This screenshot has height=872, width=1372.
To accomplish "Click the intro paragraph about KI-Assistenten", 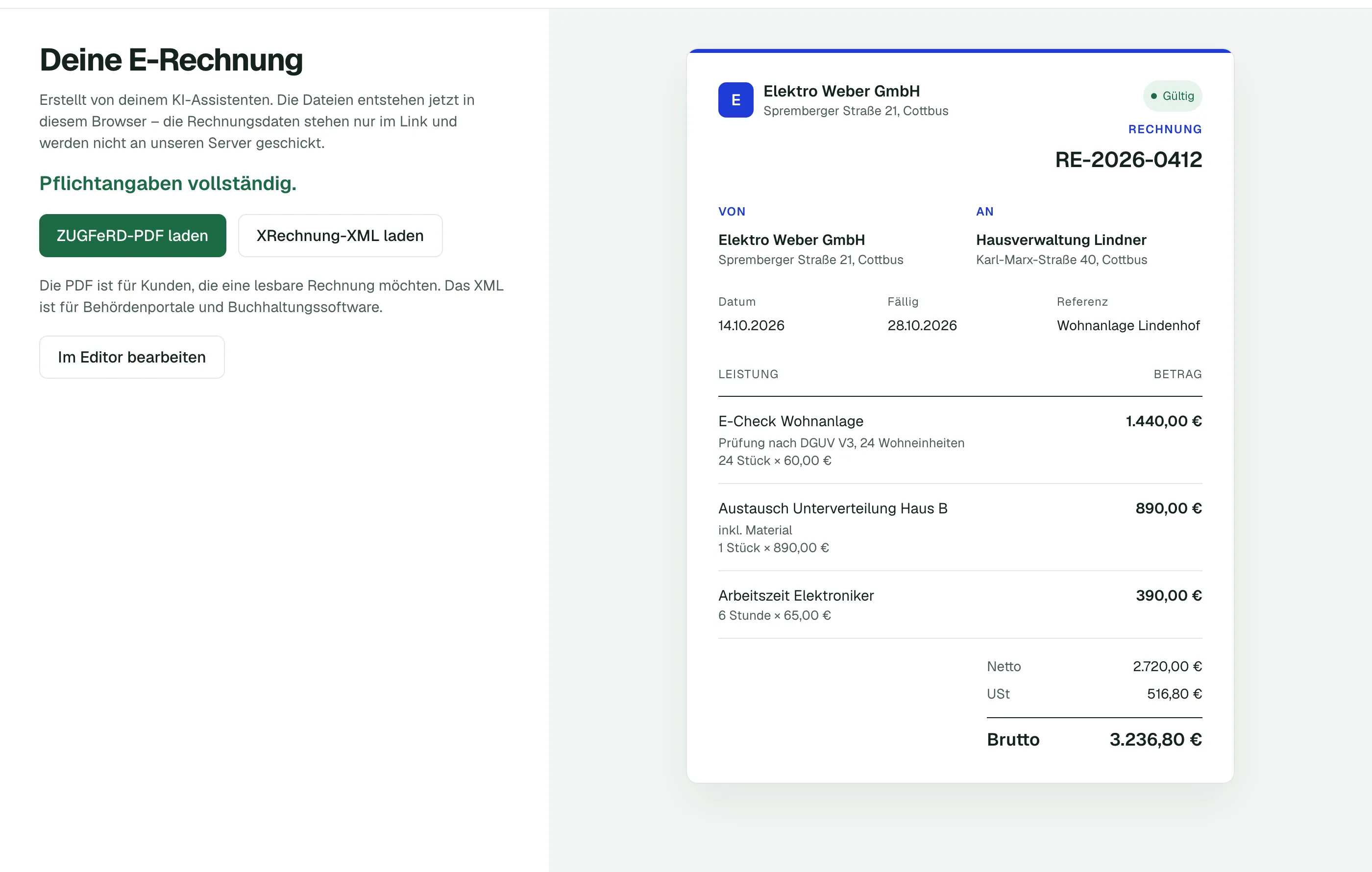I will pyautogui.click(x=257, y=121).
